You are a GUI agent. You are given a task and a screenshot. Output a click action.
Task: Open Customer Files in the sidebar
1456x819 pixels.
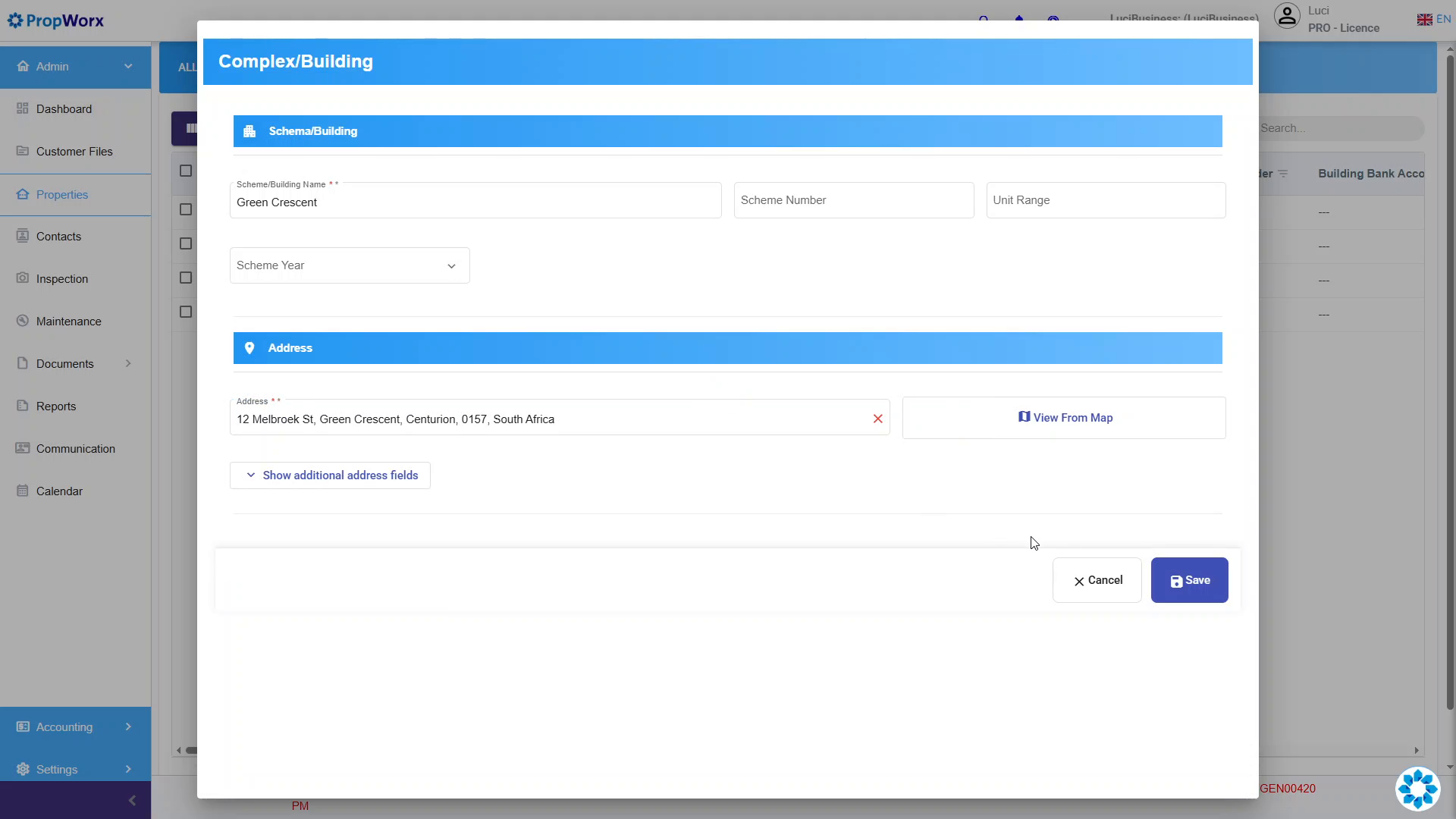(x=74, y=152)
